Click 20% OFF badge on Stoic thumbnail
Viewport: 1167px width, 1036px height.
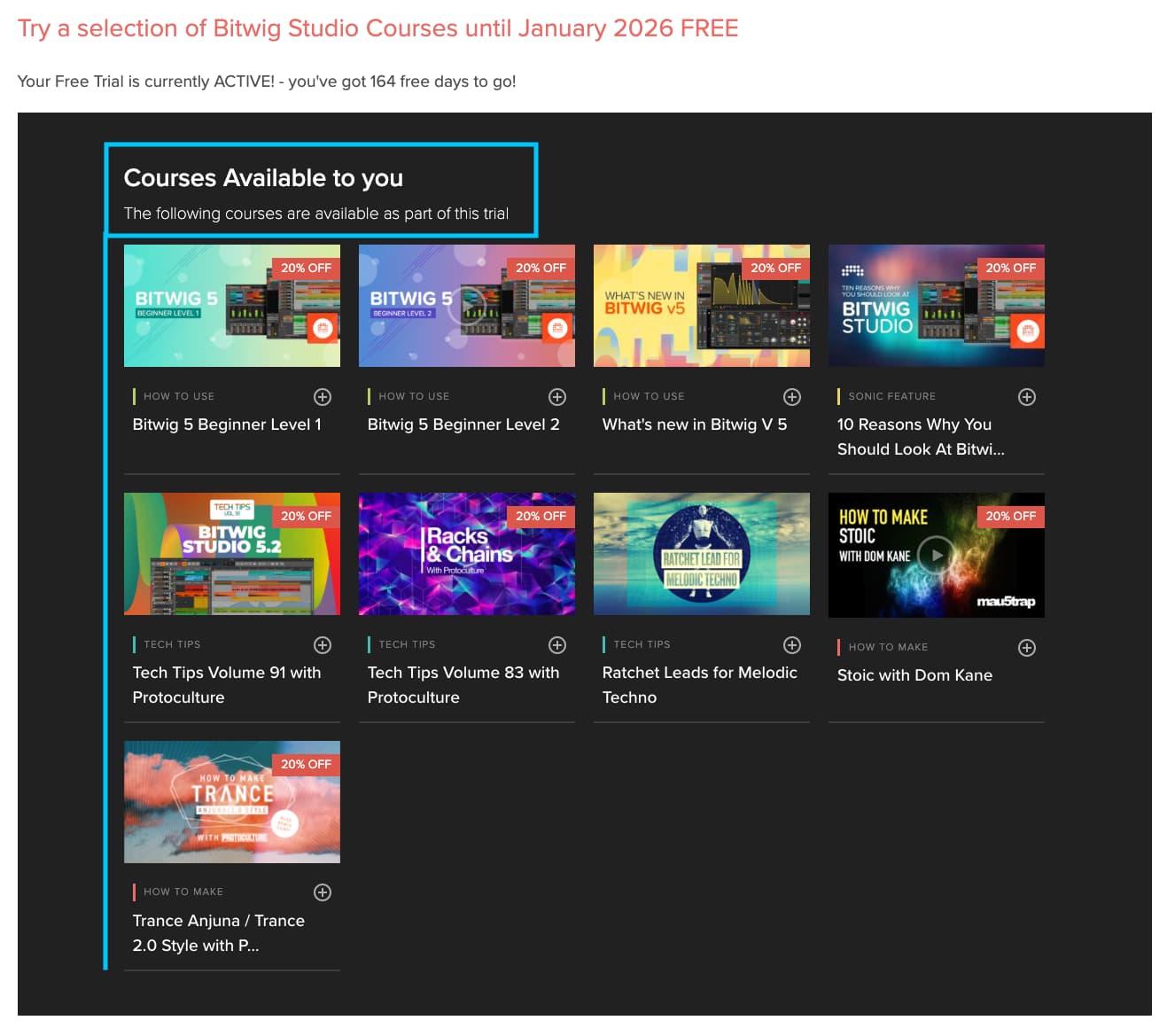click(1010, 516)
